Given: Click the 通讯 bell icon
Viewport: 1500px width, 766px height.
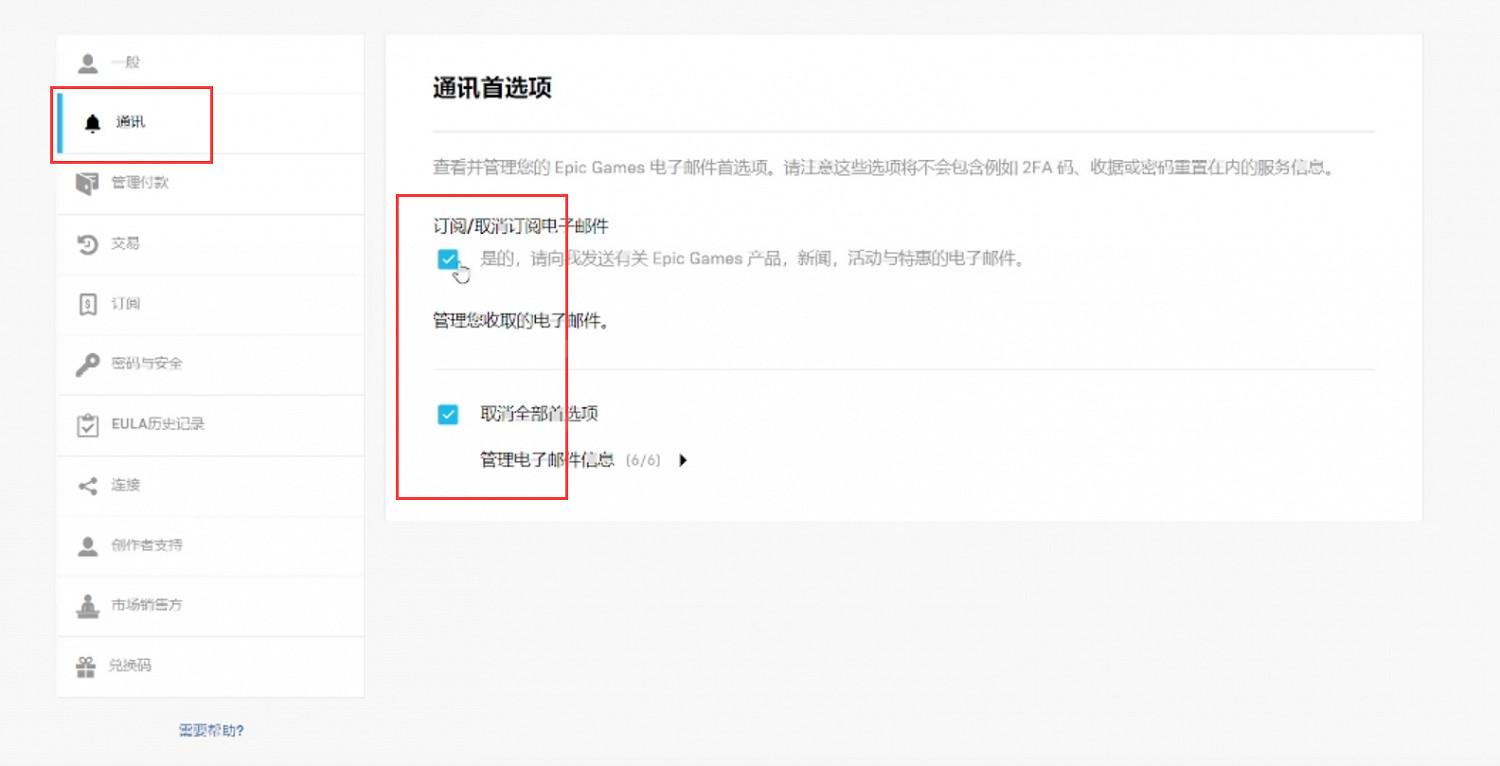Looking at the screenshot, I should [91, 122].
